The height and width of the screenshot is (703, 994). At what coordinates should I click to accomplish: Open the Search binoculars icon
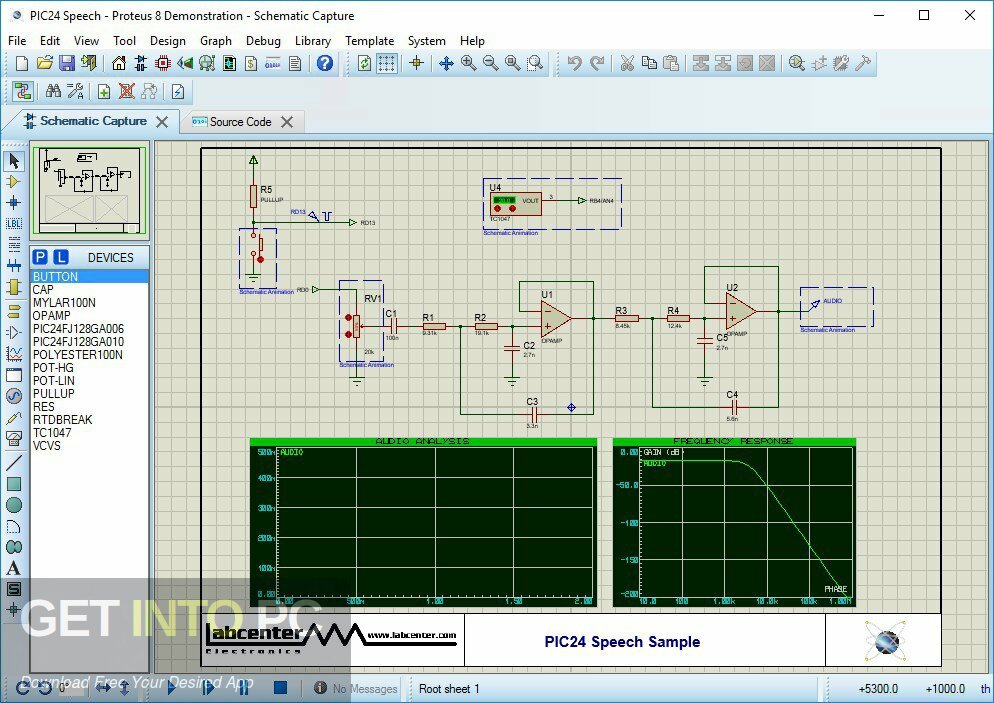pyautogui.click(x=53, y=92)
